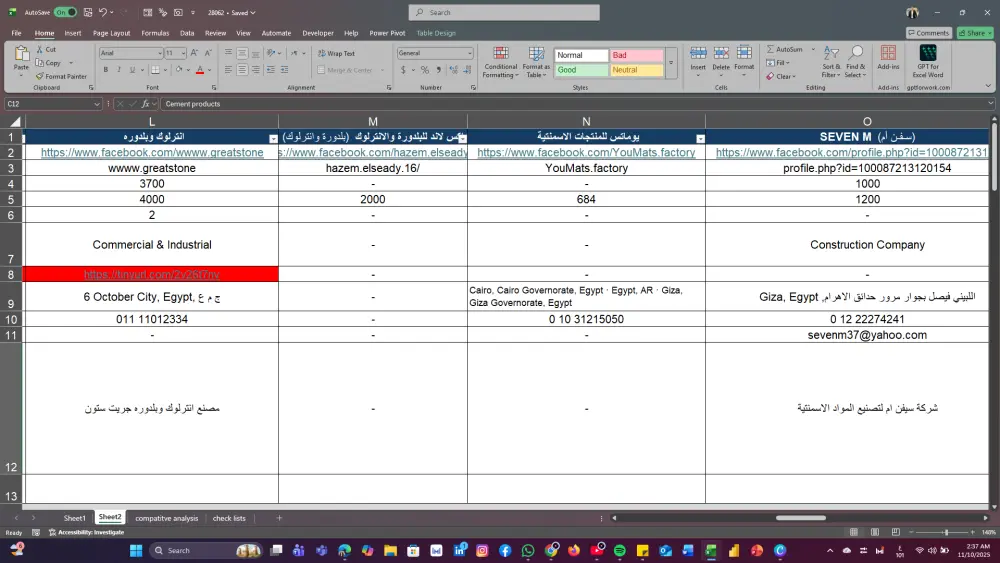Open the Table Design tab

tap(436, 33)
